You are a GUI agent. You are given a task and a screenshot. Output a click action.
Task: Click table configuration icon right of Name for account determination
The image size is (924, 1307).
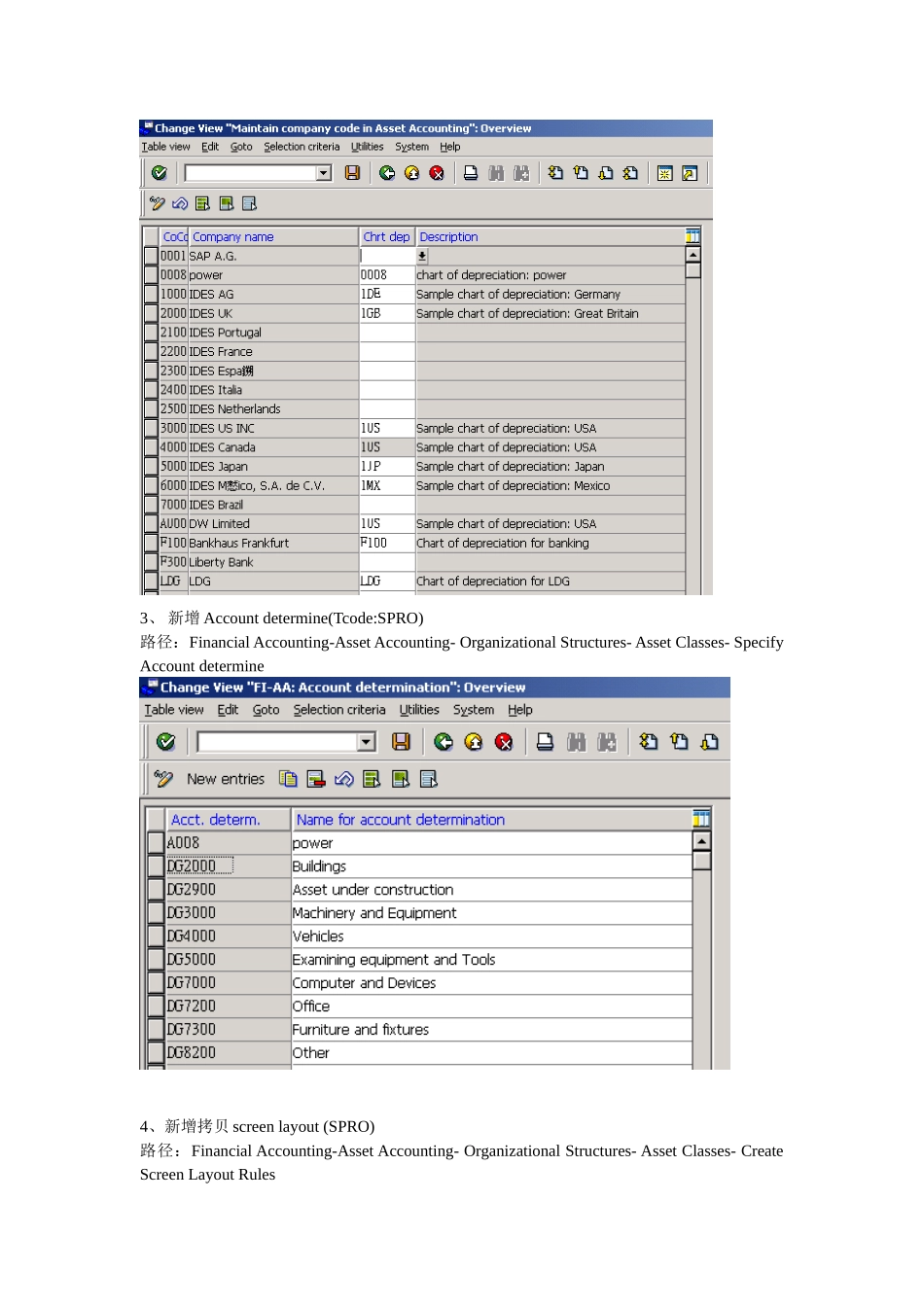click(x=701, y=819)
